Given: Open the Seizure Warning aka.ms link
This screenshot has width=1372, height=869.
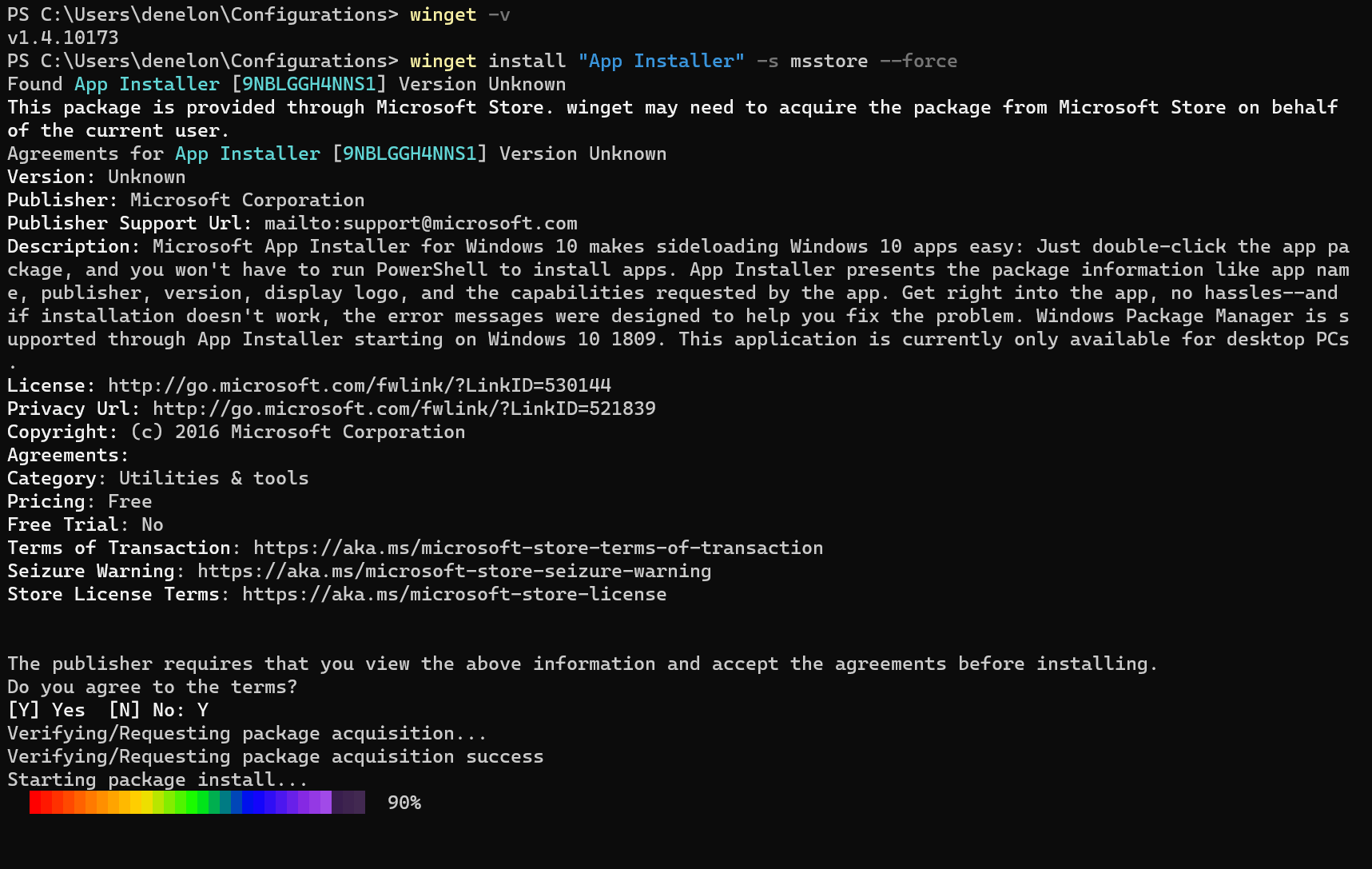Looking at the screenshot, I should [x=454, y=570].
